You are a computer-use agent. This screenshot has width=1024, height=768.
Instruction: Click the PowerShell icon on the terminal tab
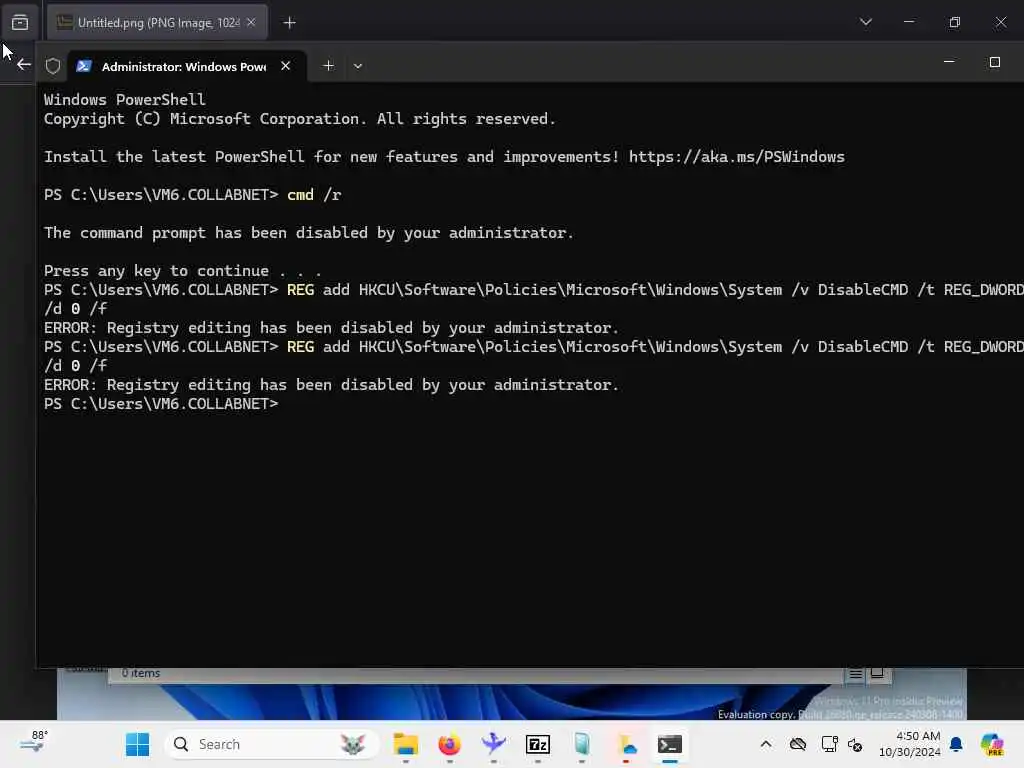(x=84, y=66)
